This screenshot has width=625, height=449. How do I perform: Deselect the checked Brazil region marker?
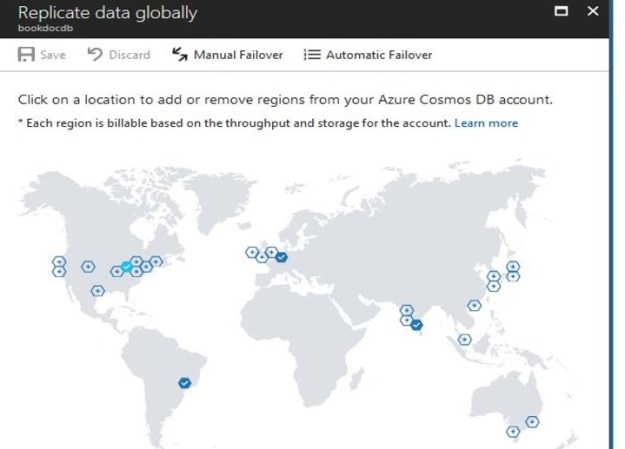(x=184, y=382)
